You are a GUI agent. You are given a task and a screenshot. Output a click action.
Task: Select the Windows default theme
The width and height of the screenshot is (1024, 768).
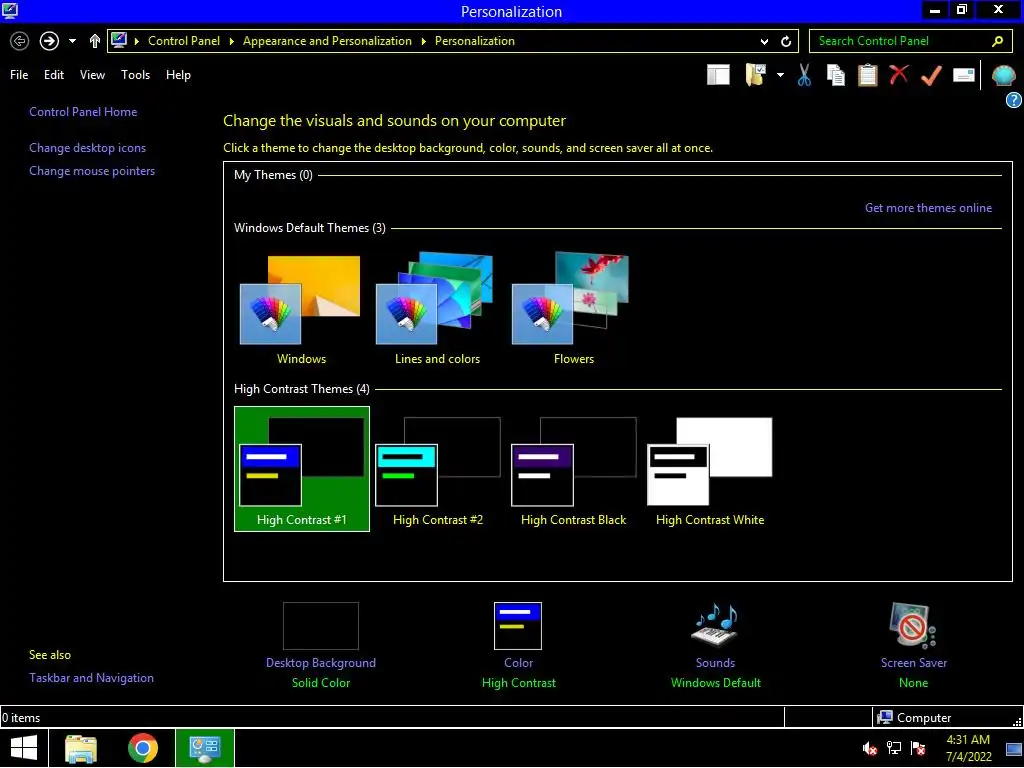click(x=300, y=310)
